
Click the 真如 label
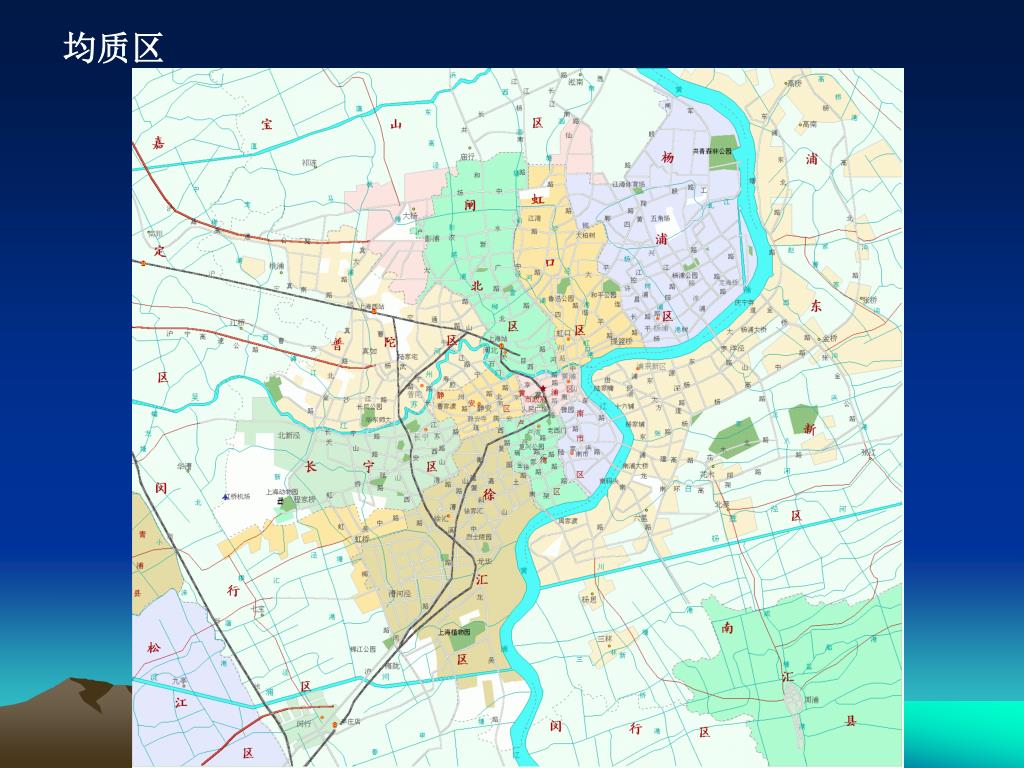point(370,351)
